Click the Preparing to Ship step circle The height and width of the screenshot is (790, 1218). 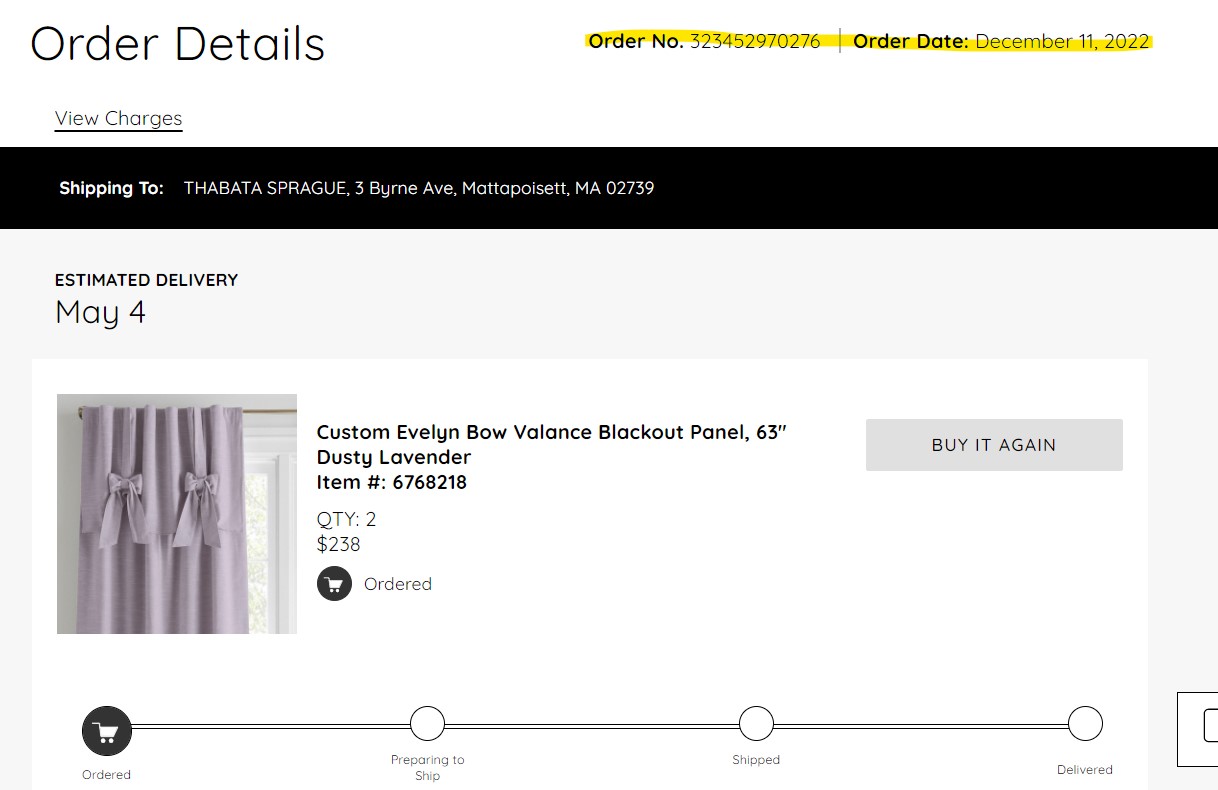coord(427,723)
